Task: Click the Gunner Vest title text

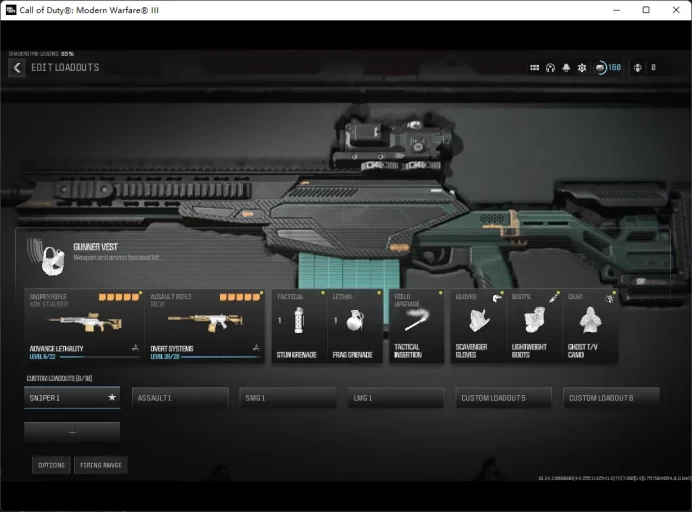Action: [95, 247]
